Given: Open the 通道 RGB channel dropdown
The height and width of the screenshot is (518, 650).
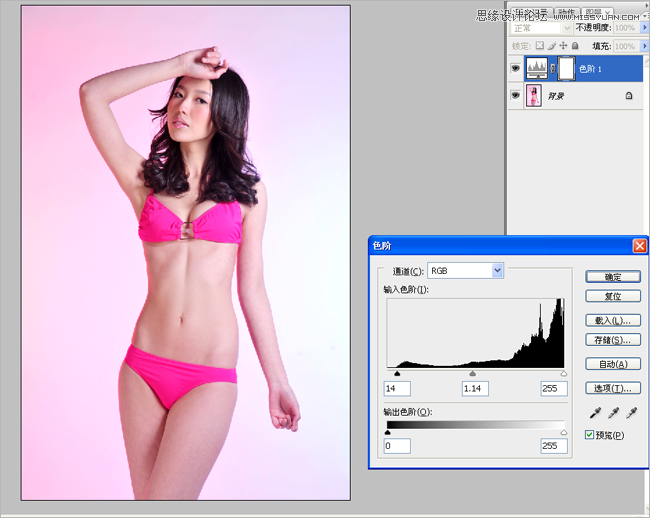Looking at the screenshot, I should (466, 271).
